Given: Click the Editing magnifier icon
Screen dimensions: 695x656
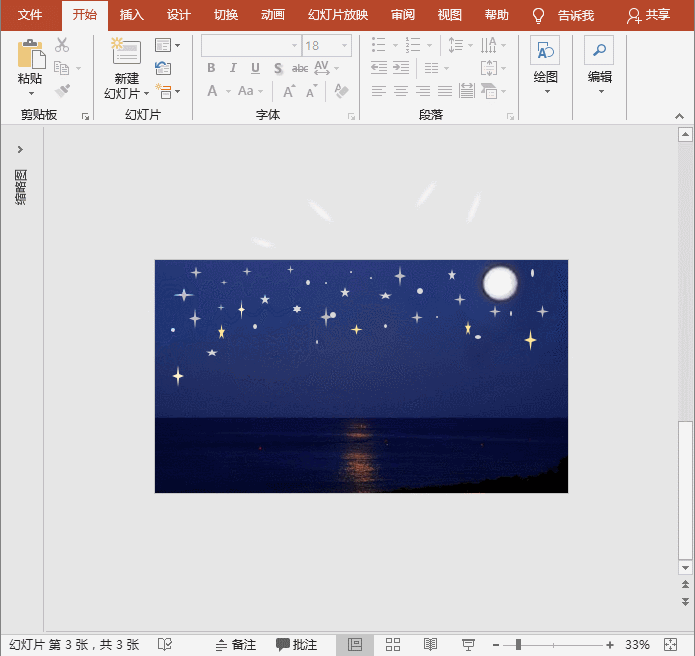Looking at the screenshot, I should point(599,50).
